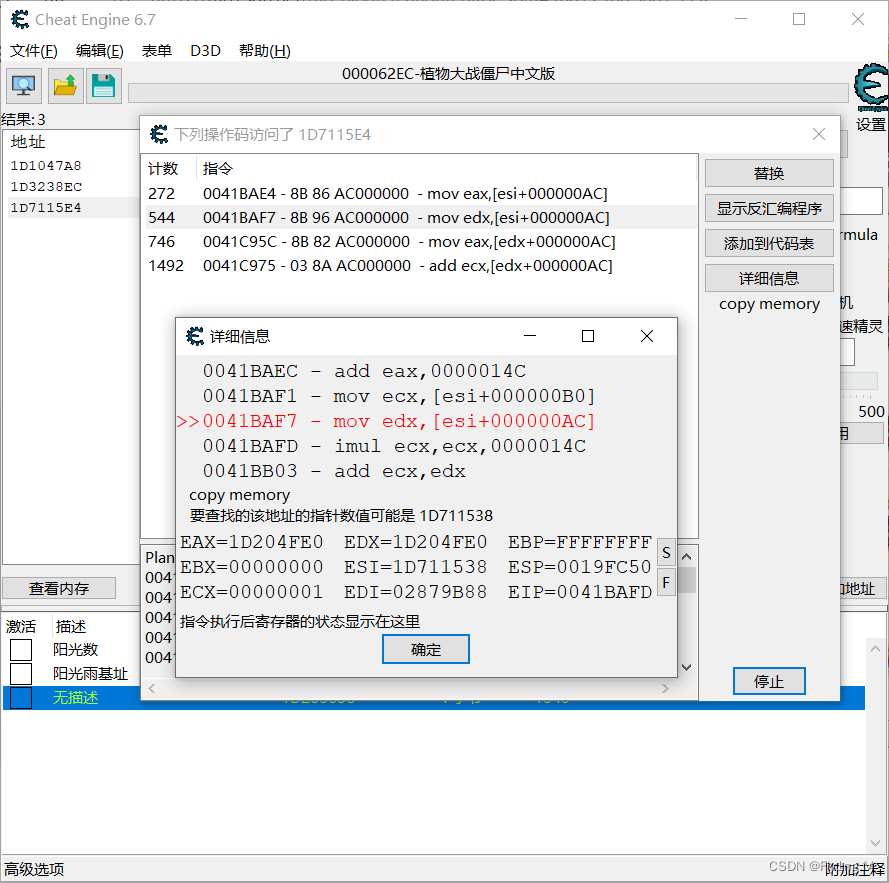The height and width of the screenshot is (883, 889).
Task: Click the open file folder icon
Action: pyautogui.click(x=65, y=86)
